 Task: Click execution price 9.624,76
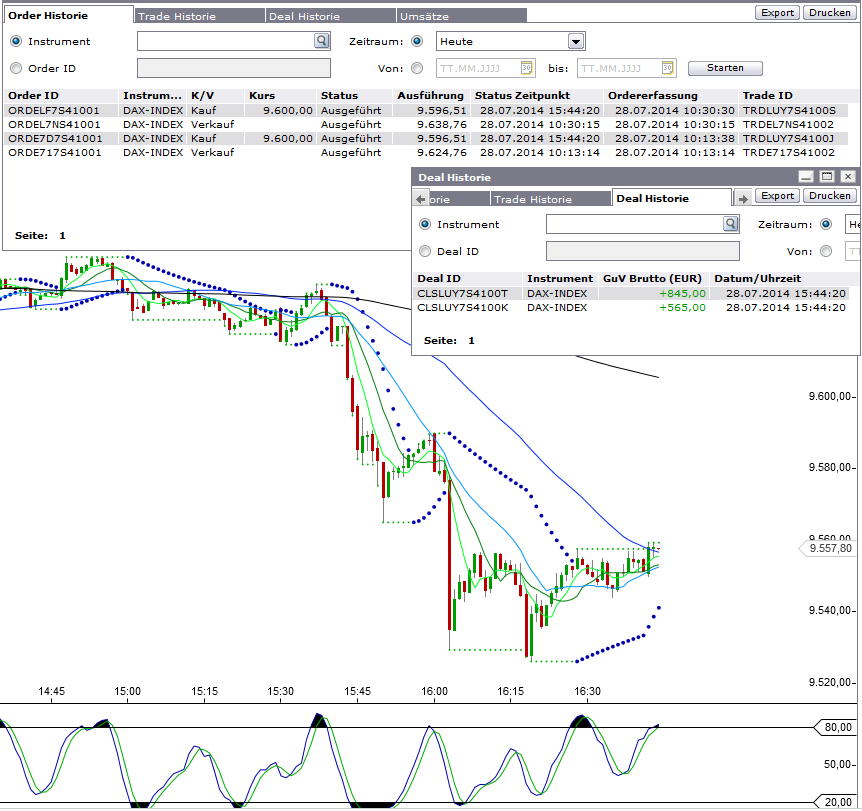point(441,152)
